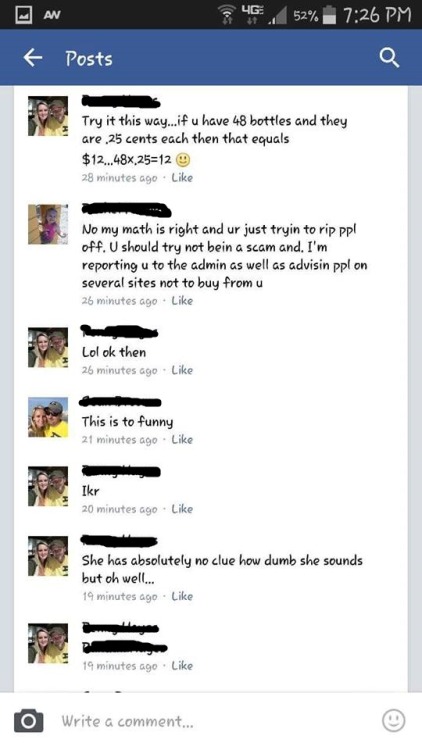Open search with the magnifying glass icon
Screen dimensions: 422x750
[x=389, y=58]
